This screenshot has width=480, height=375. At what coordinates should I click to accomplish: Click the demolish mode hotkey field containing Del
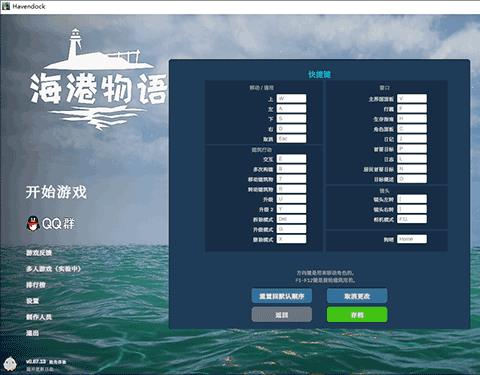[291, 219]
